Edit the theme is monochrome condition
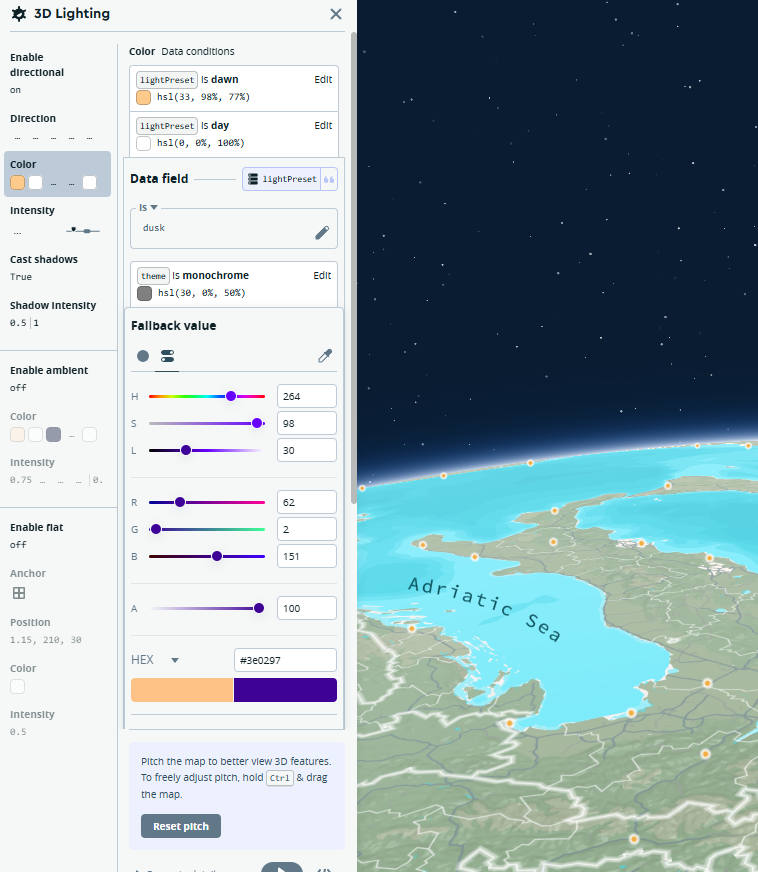This screenshot has height=872, width=758. click(322, 275)
